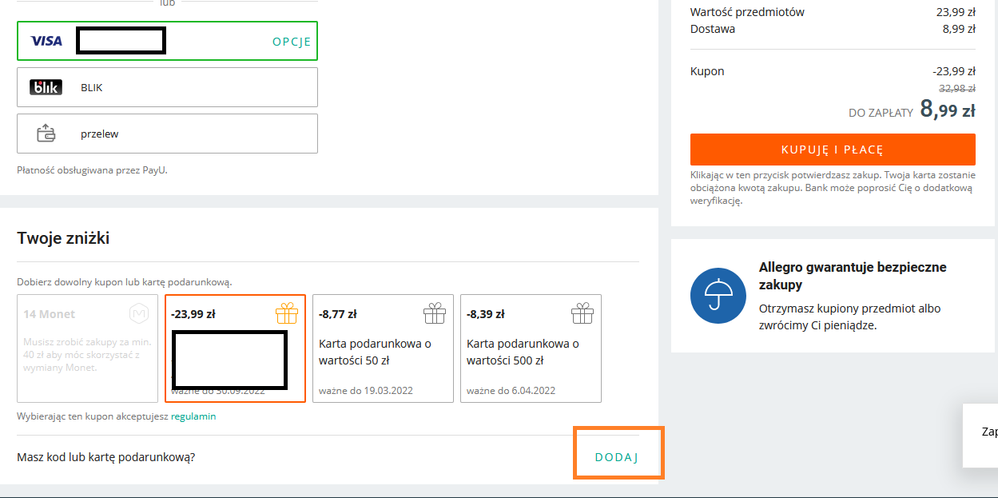Click the Allegro gwarantuje bezpieczne zakupy heading

coord(852,276)
